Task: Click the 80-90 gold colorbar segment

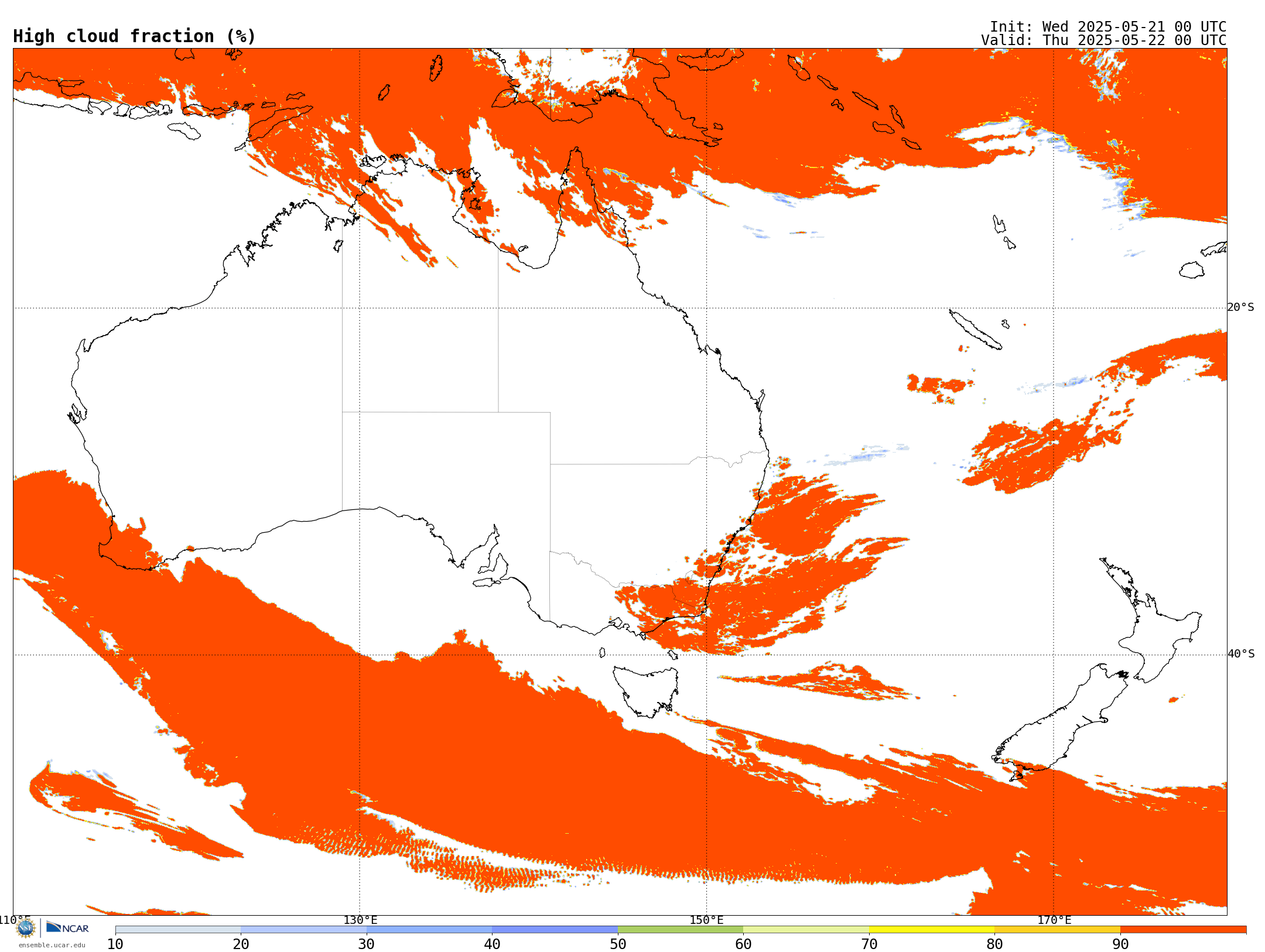Action: coord(1057,930)
